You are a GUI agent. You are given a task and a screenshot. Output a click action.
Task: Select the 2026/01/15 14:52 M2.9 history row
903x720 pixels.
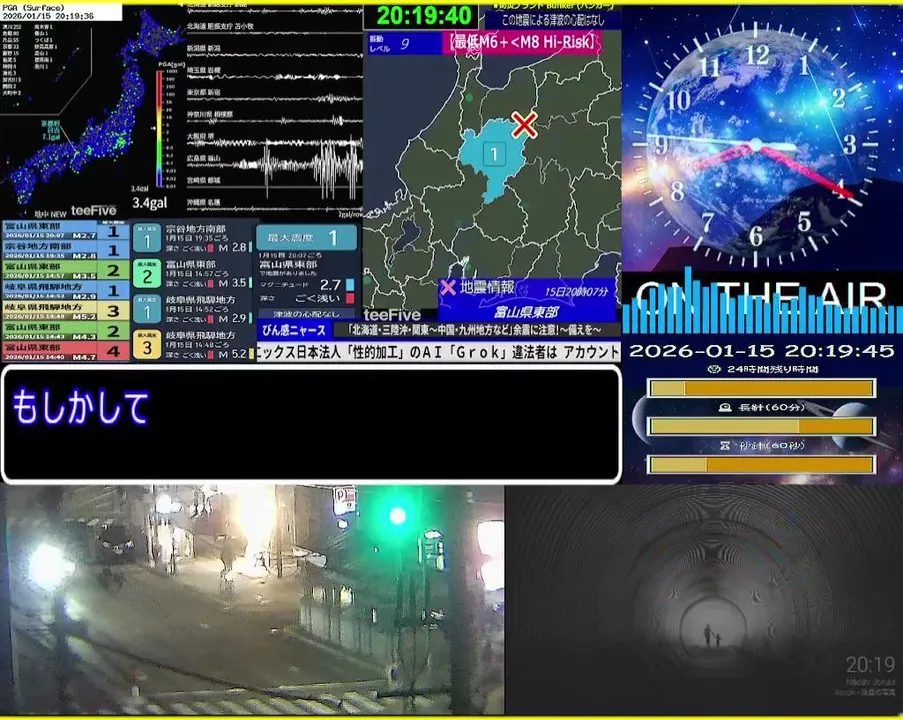pyautogui.click(x=65, y=291)
